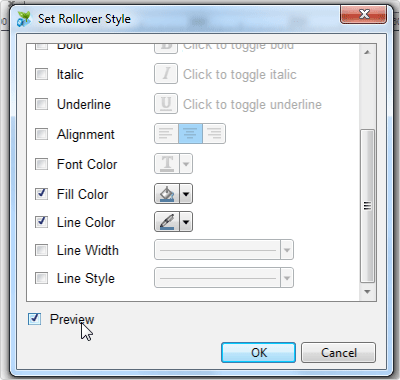
Task: Enable the Italic checkbox
Action: (42, 74)
